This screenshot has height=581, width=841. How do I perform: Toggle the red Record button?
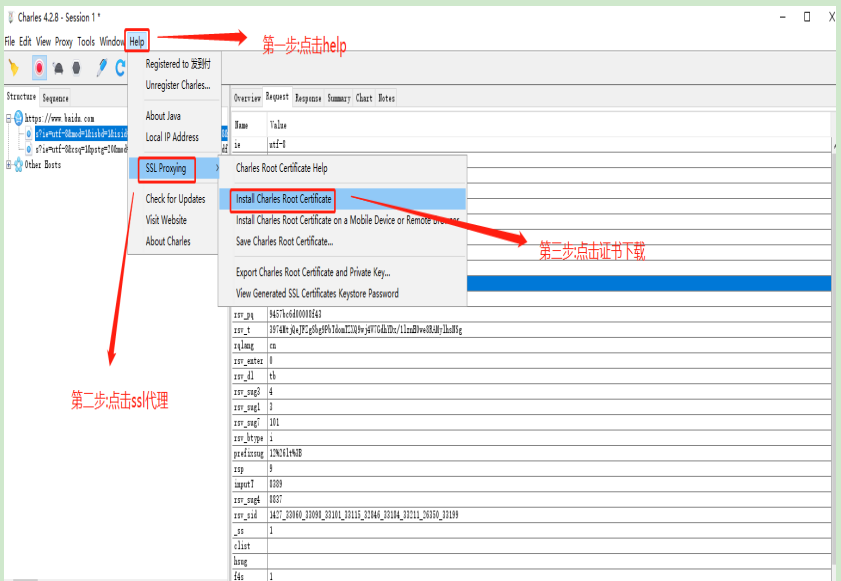(x=39, y=68)
